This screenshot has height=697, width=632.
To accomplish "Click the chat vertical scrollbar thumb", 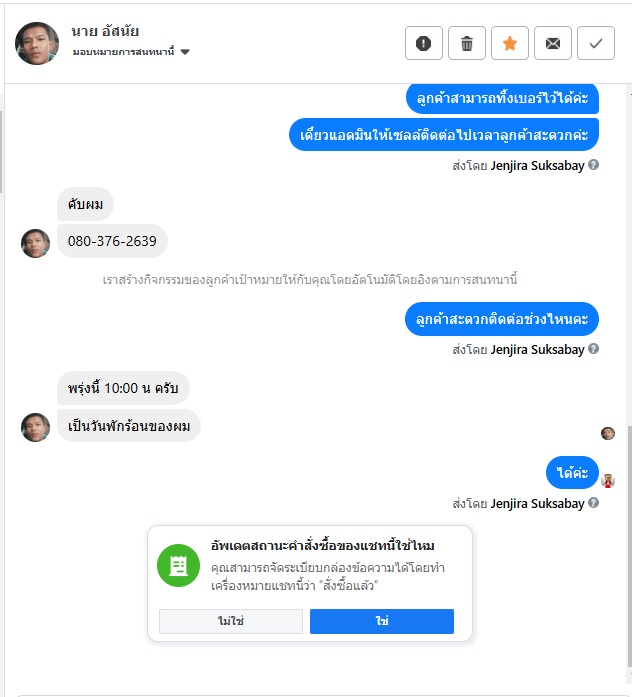I will click(x=630, y=547).
